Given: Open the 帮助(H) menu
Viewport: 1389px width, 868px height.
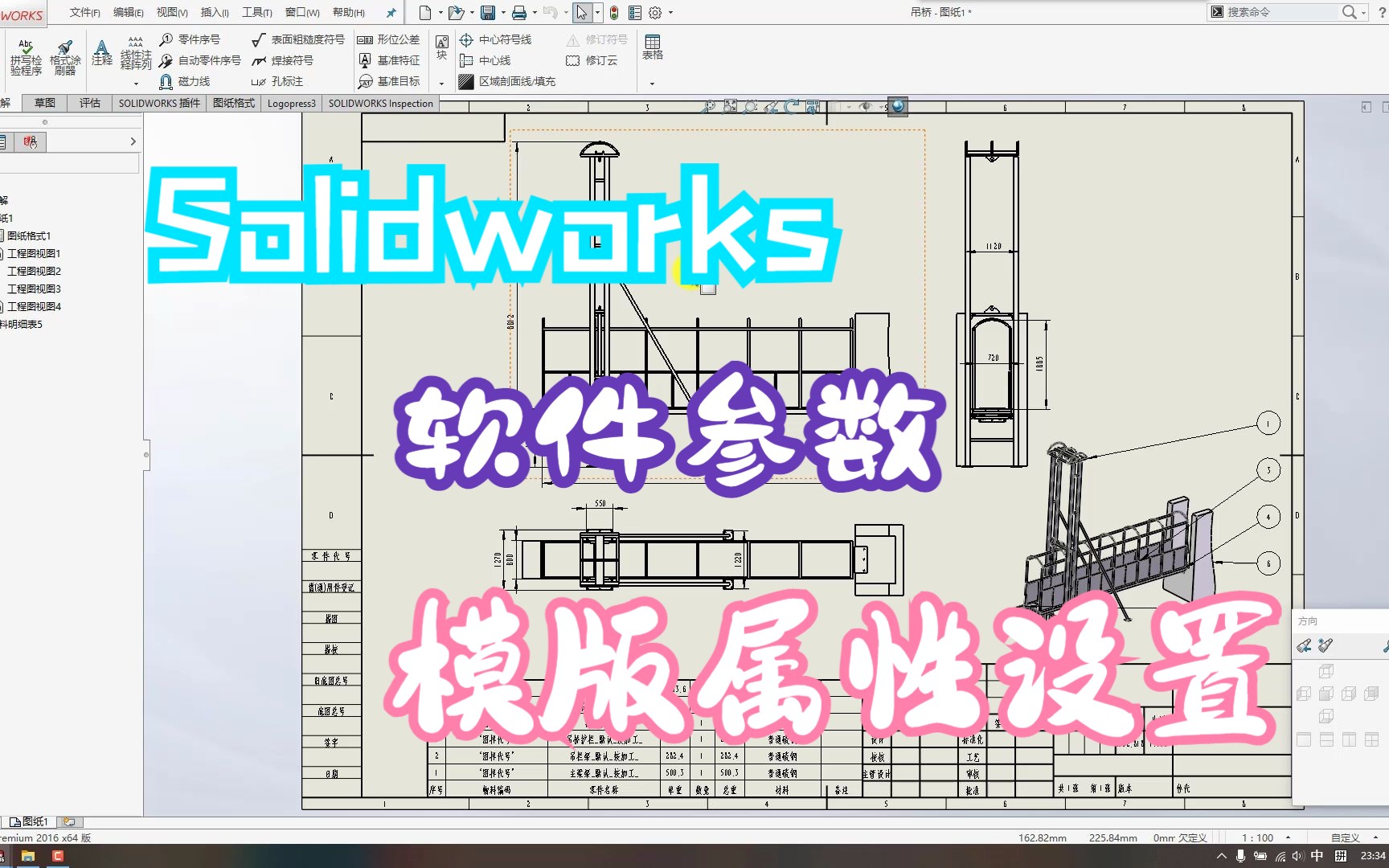Looking at the screenshot, I should [x=349, y=12].
